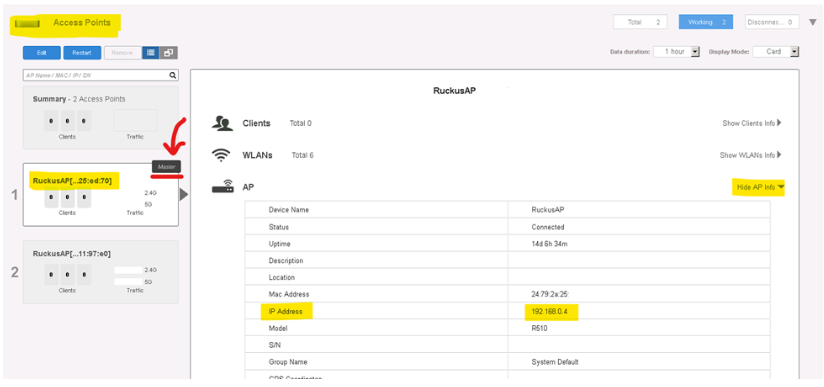Screen dimensions: 824x387
Task: Select the RuckusAP[...25:ed:70] card
Action: tap(100, 195)
